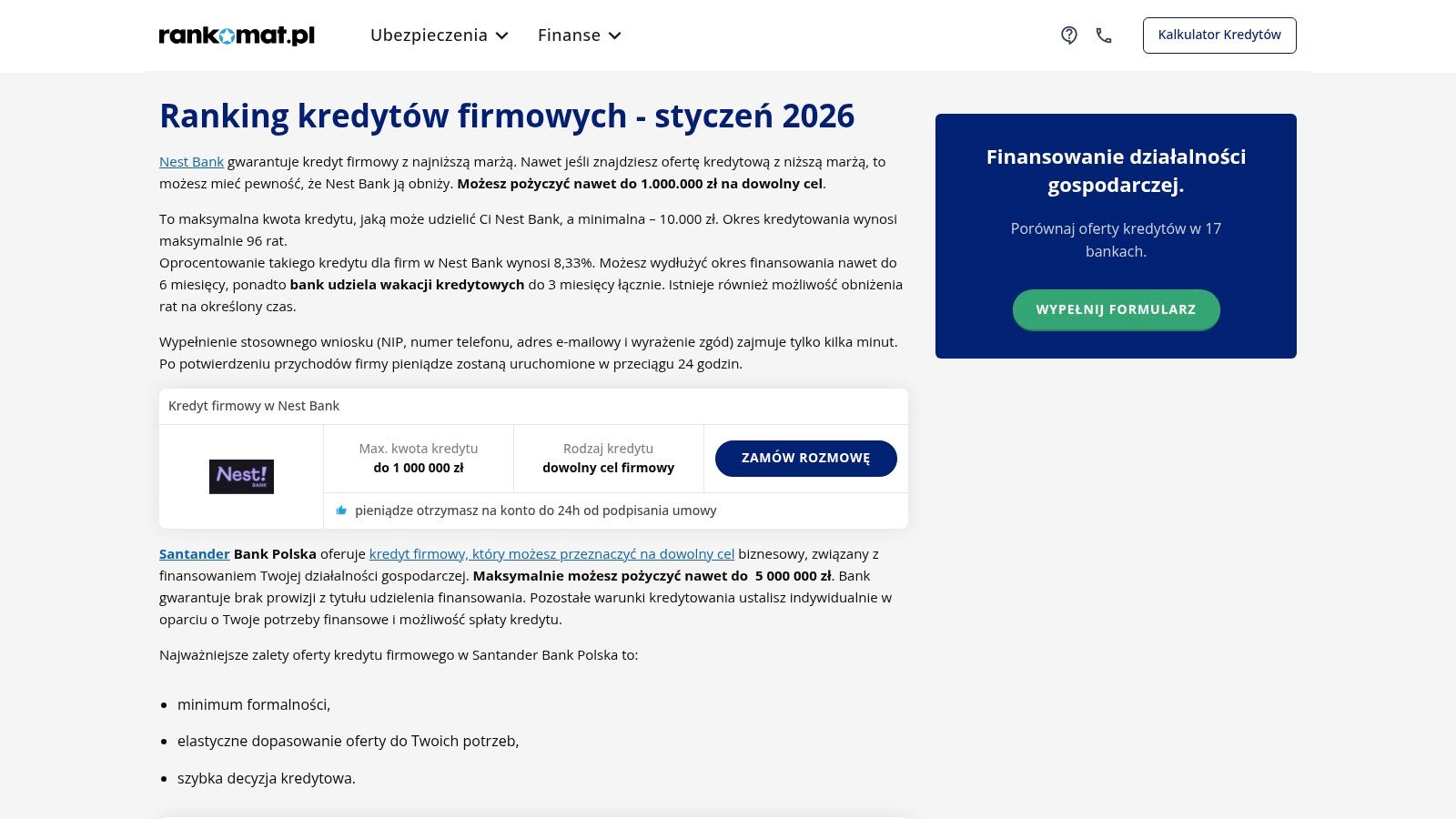Click the phone contact icon
Image resolution: width=1456 pixels, height=819 pixels.
[x=1104, y=35]
